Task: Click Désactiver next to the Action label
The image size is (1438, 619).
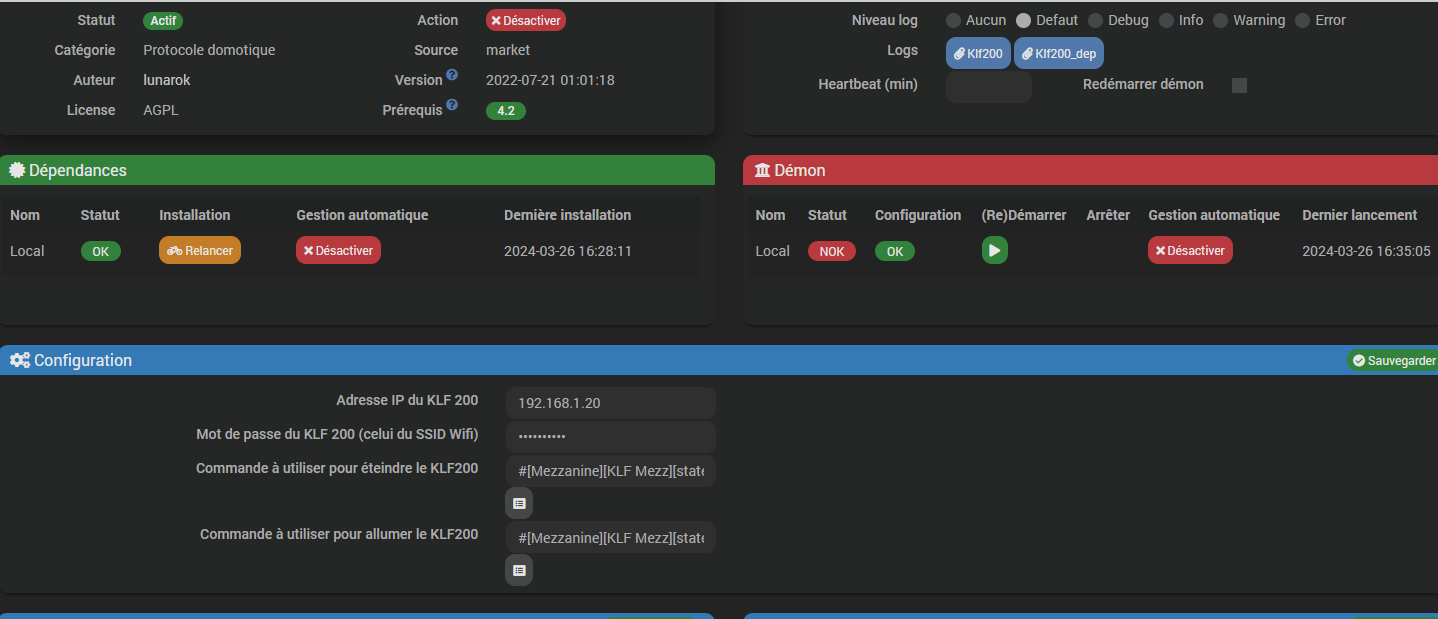Action: pos(526,20)
